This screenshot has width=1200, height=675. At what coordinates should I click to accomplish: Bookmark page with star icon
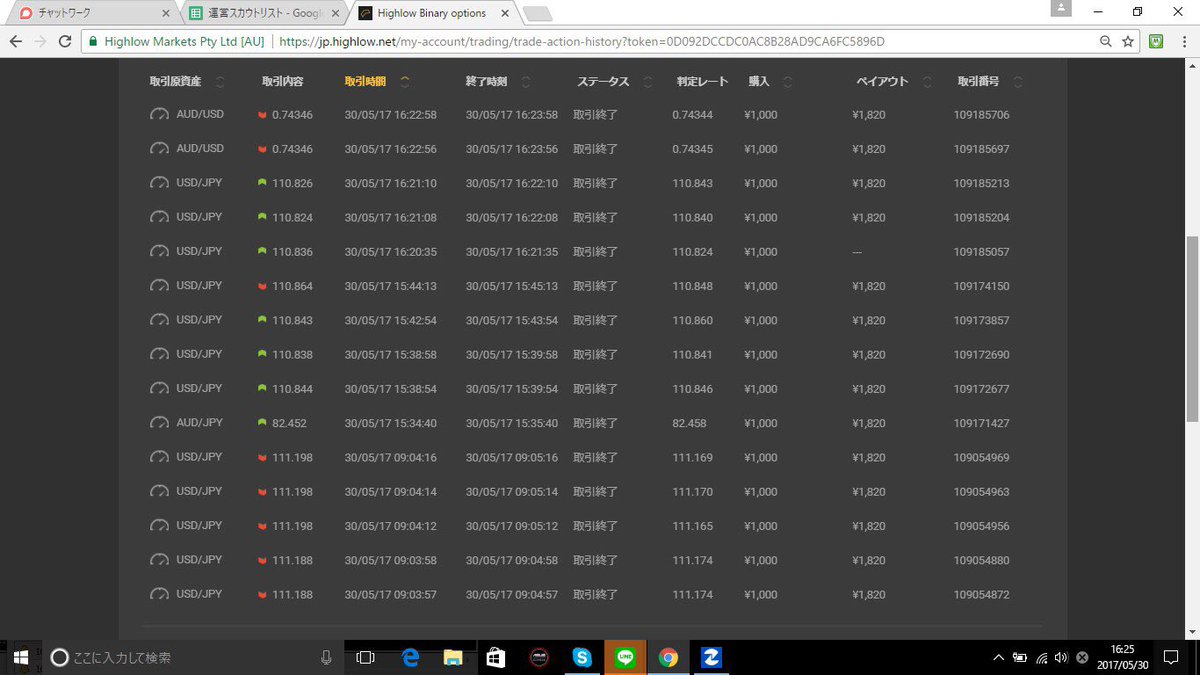(1128, 42)
